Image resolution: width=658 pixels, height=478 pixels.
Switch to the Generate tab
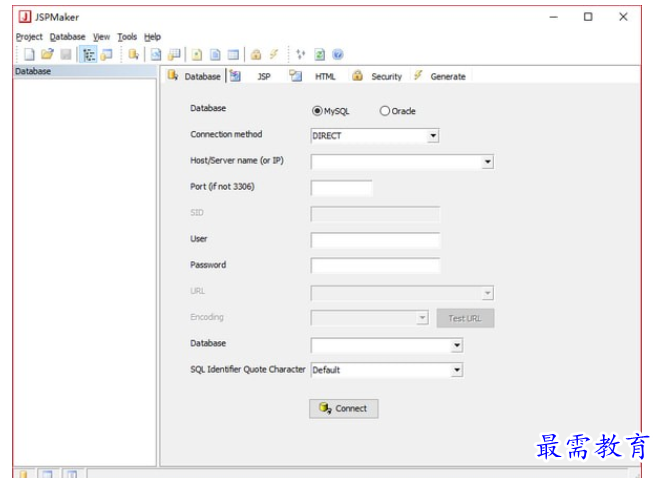coord(440,76)
